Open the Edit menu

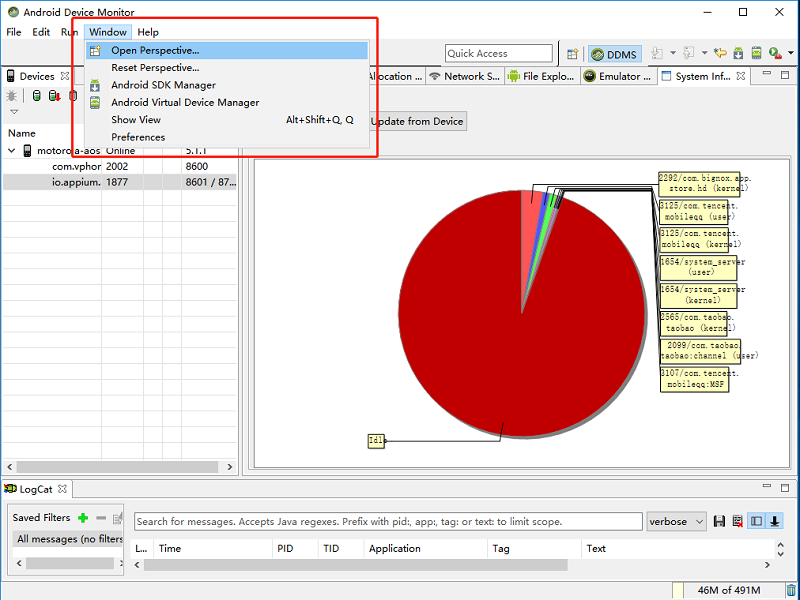(x=41, y=32)
